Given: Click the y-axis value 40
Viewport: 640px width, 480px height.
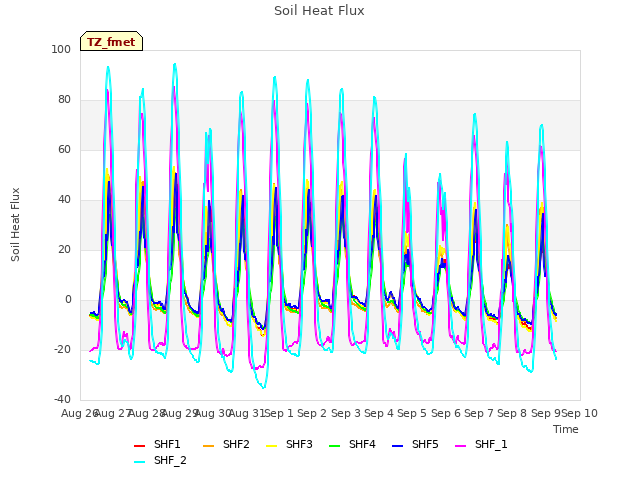Looking at the screenshot, I should pyautogui.click(x=64, y=200).
